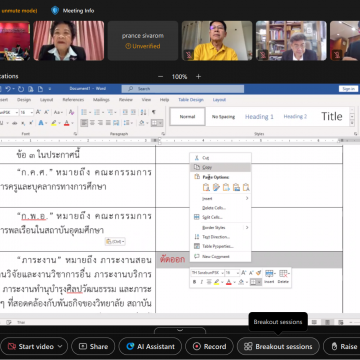The width and height of the screenshot is (360, 360).
Task: Switch to the Table Design tab
Action: [x=191, y=100]
